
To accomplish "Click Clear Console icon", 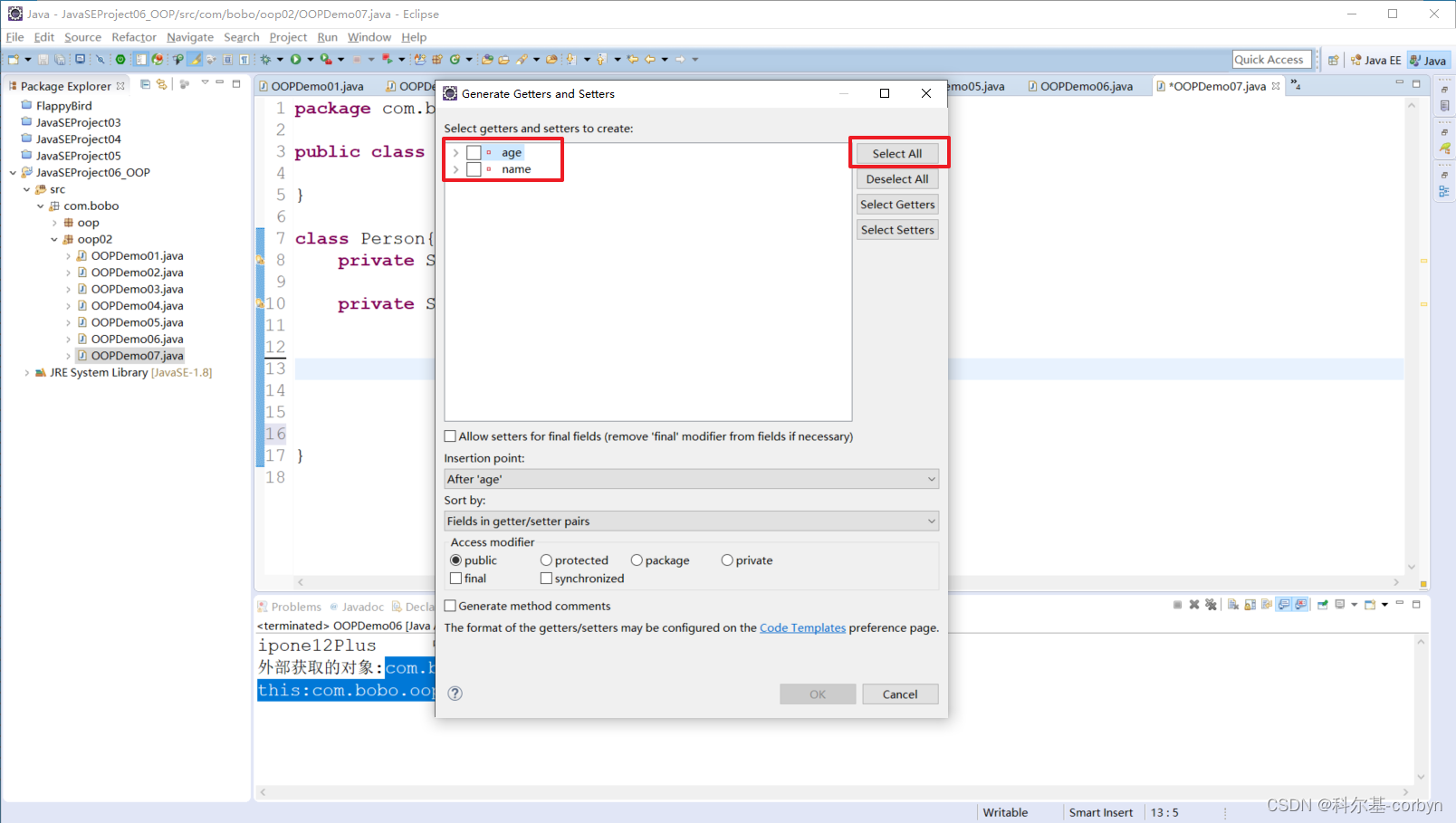I will [x=1233, y=605].
